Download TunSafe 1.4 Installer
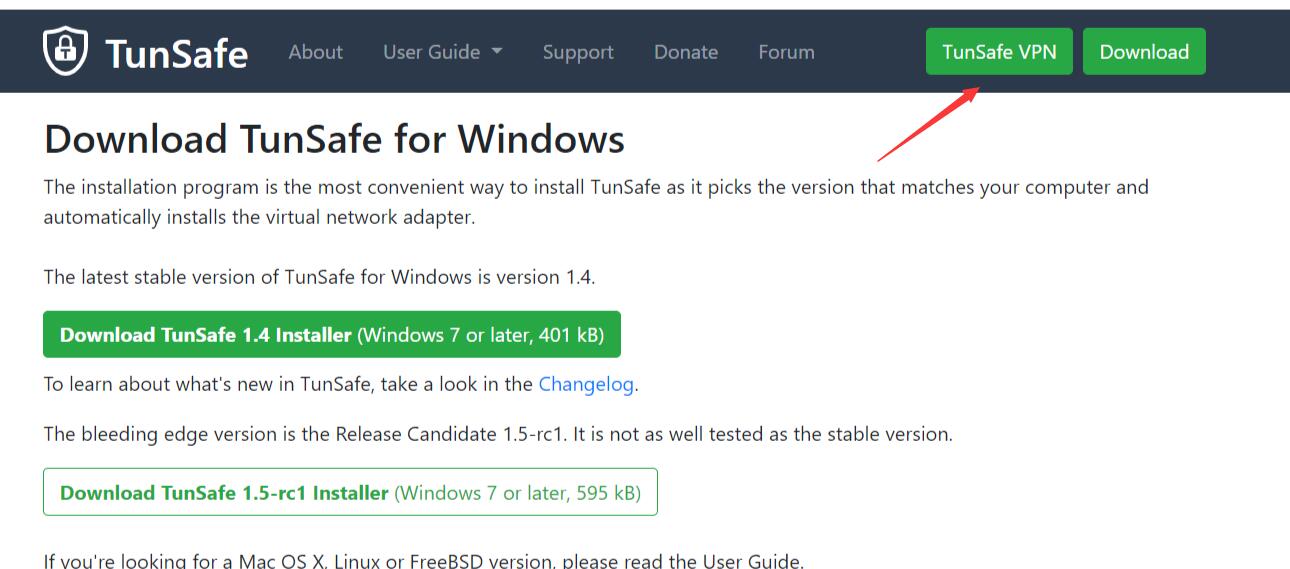The height and width of the screenshot is (569, 1290). [332, 335]
